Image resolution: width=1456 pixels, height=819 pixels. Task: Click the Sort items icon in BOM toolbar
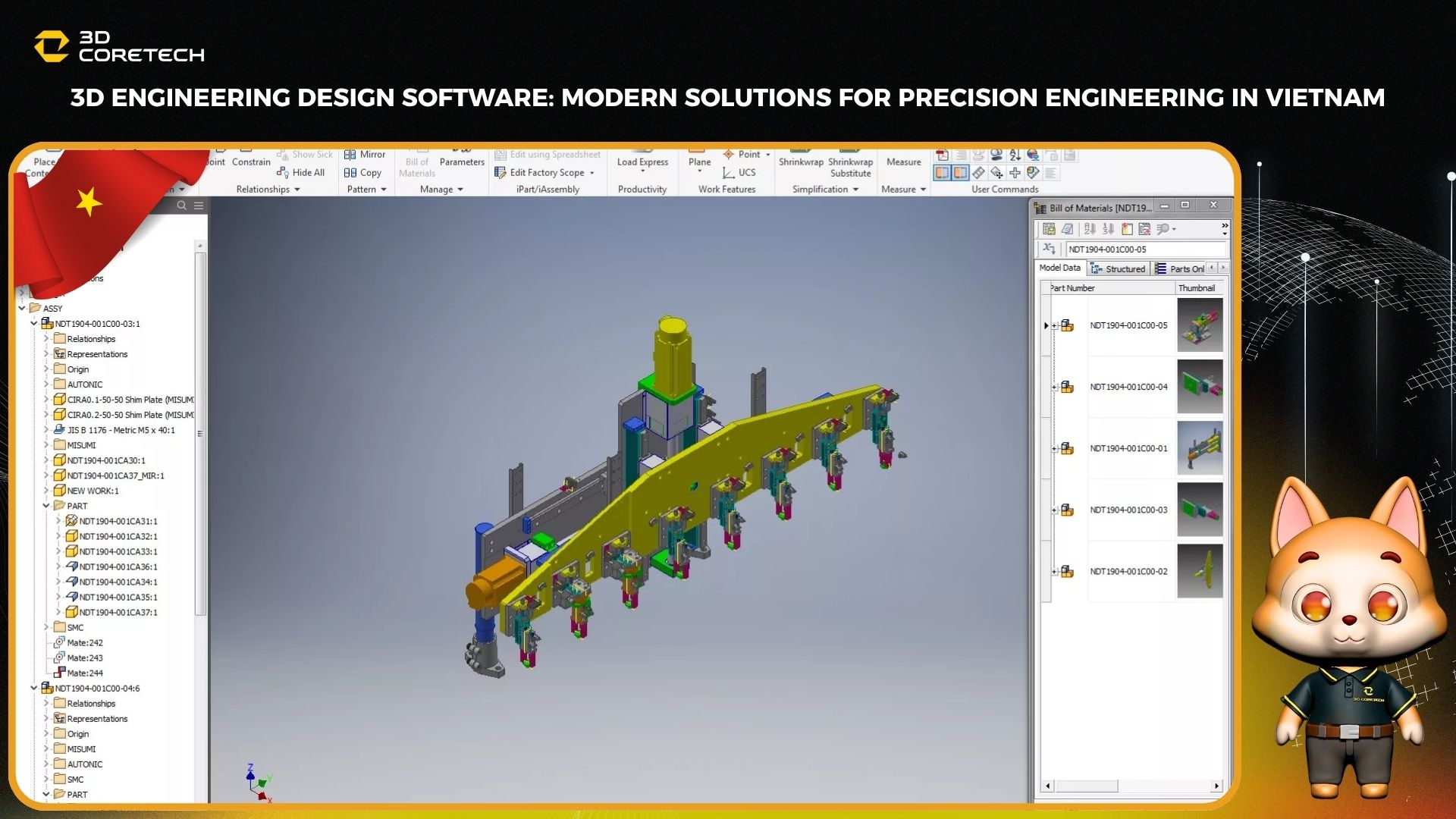pyautogui.click(x=1090, y=229)
